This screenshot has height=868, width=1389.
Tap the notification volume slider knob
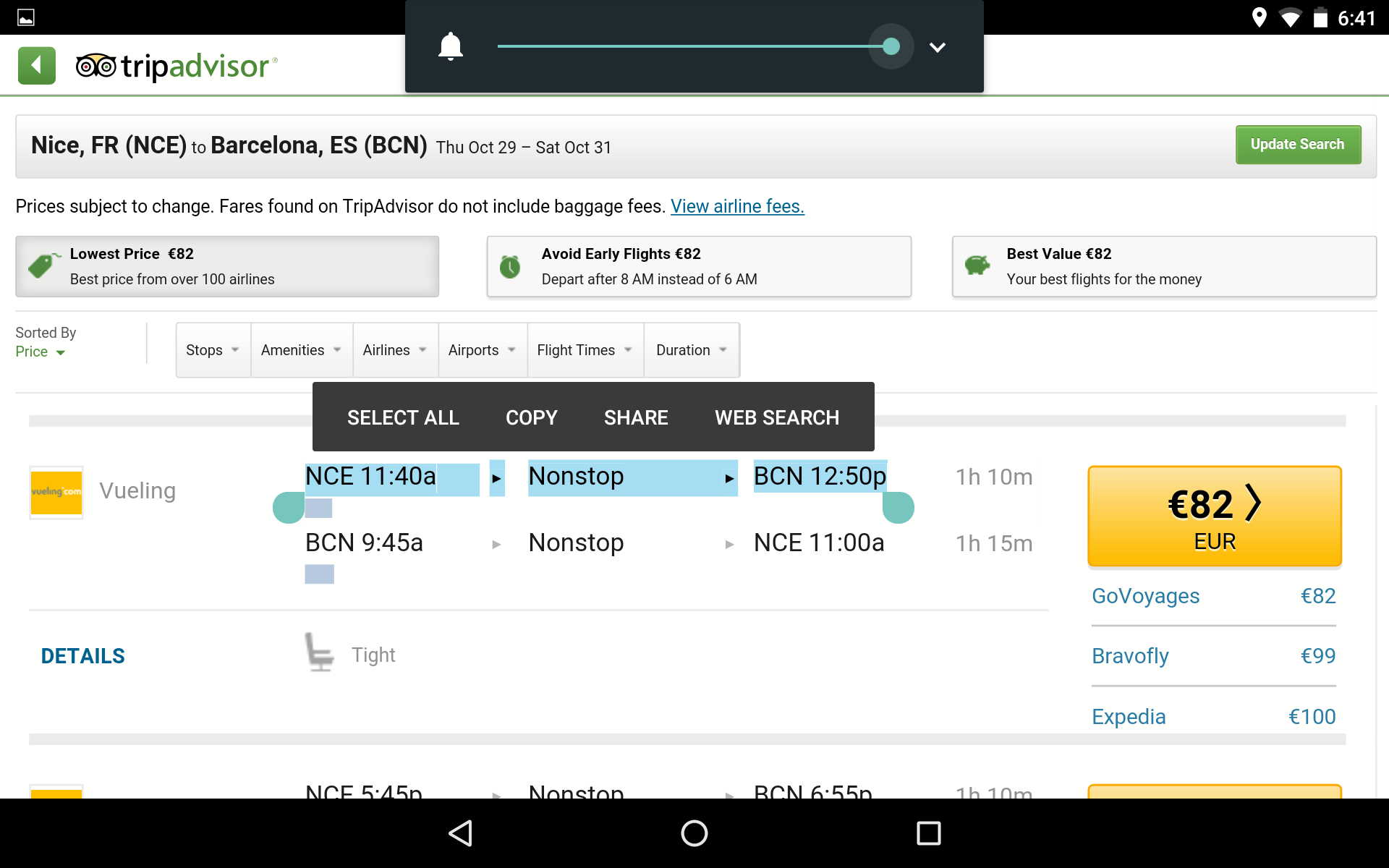[891, 47]
